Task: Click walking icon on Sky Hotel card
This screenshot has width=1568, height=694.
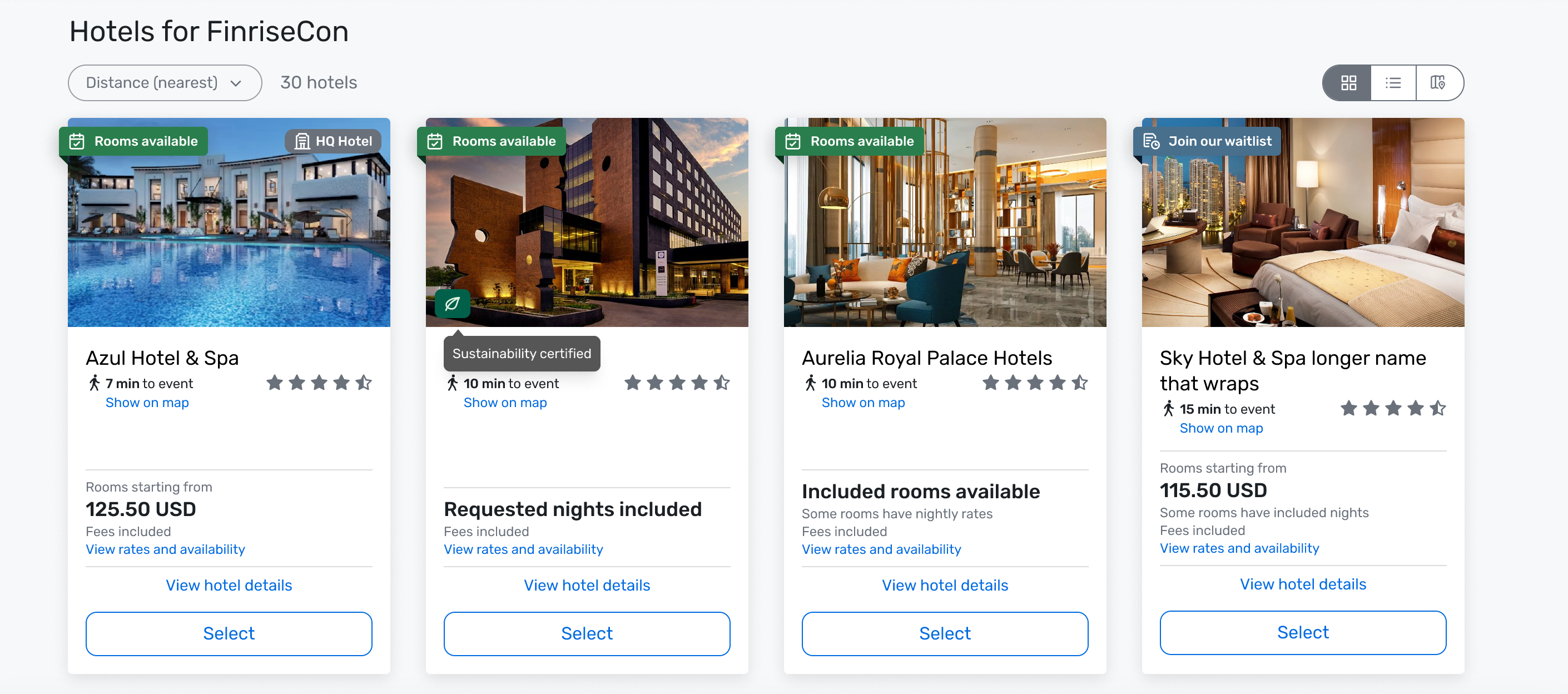Action: click(1168, 409)
